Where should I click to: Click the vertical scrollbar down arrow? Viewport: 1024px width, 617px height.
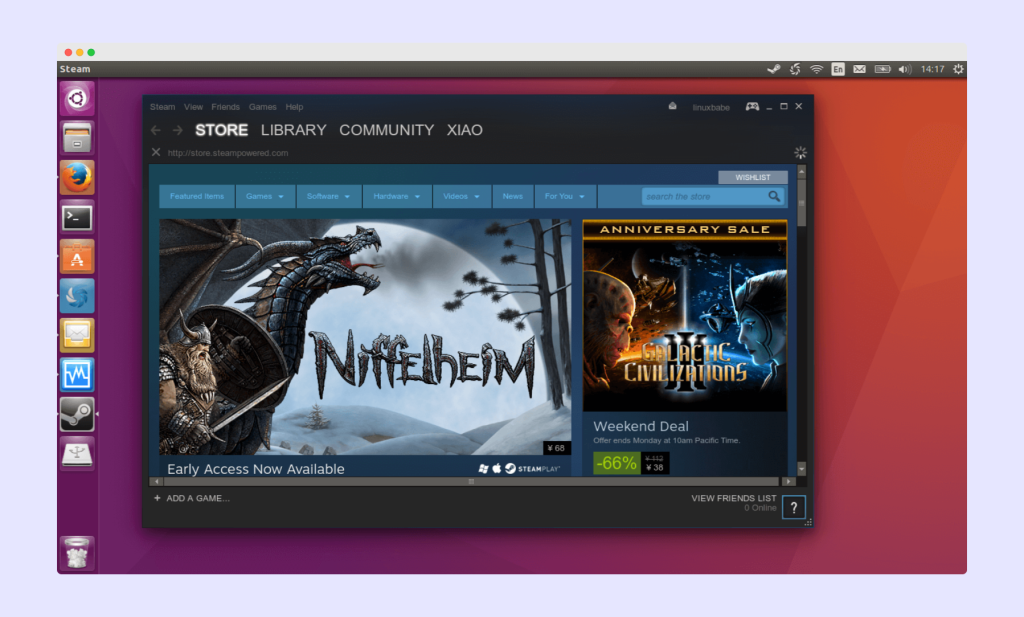pos(801,469)
